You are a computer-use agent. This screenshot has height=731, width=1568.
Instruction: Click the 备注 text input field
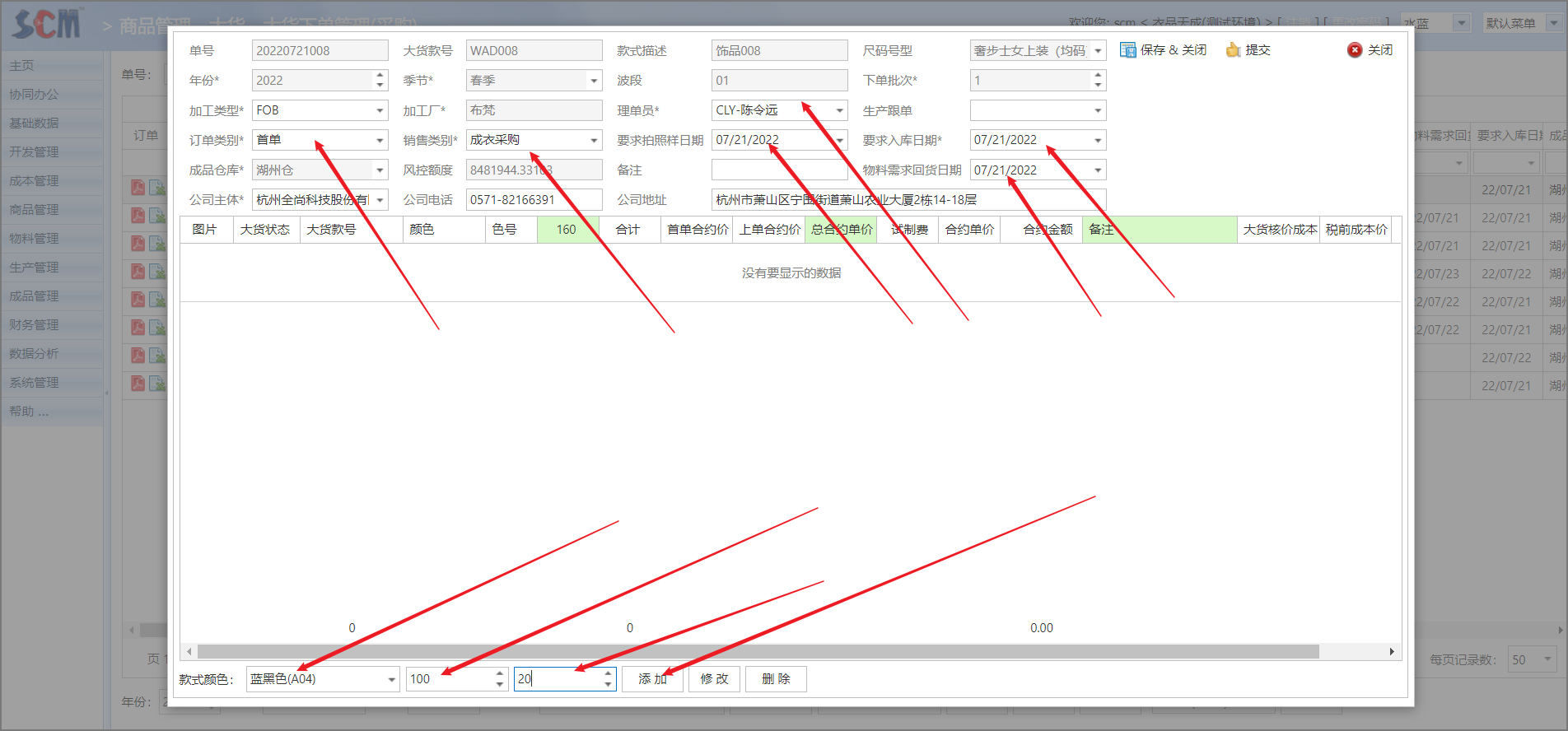779,170
